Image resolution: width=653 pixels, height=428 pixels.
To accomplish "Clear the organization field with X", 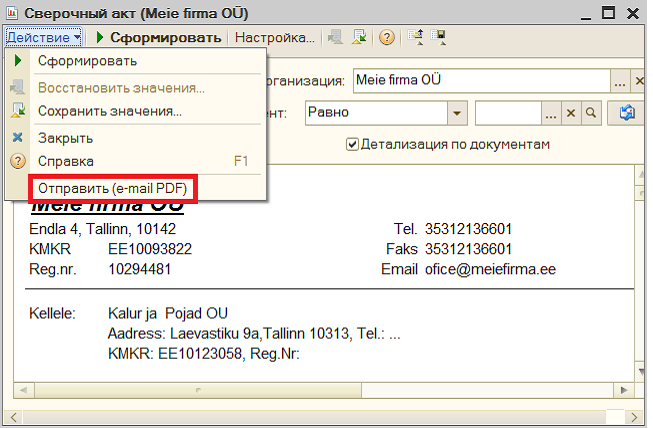I will pyautogui.click(x=638, y=81).
